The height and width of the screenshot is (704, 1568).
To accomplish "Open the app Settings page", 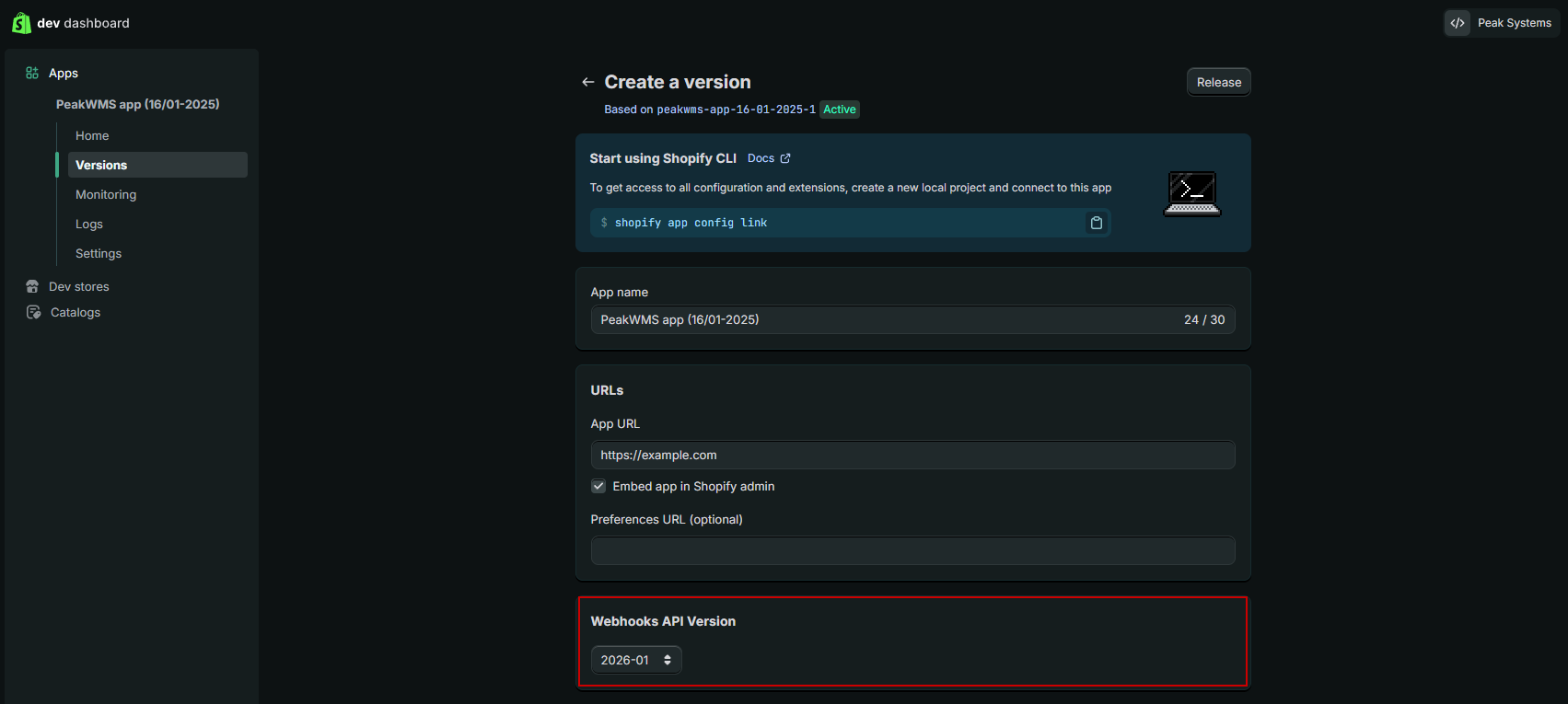I will point(99,253).
